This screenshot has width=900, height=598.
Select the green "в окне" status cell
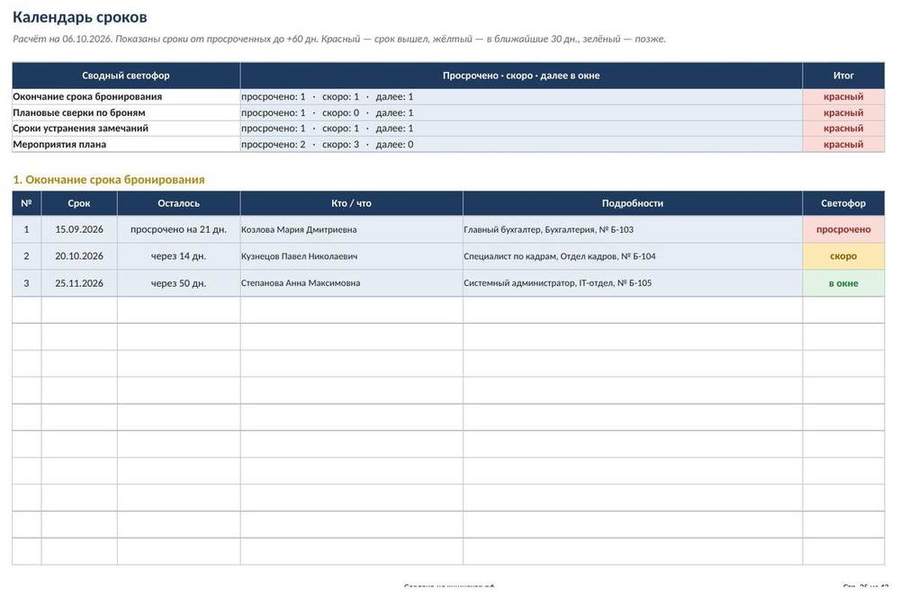pyautogui.click(x=843, y=283)
